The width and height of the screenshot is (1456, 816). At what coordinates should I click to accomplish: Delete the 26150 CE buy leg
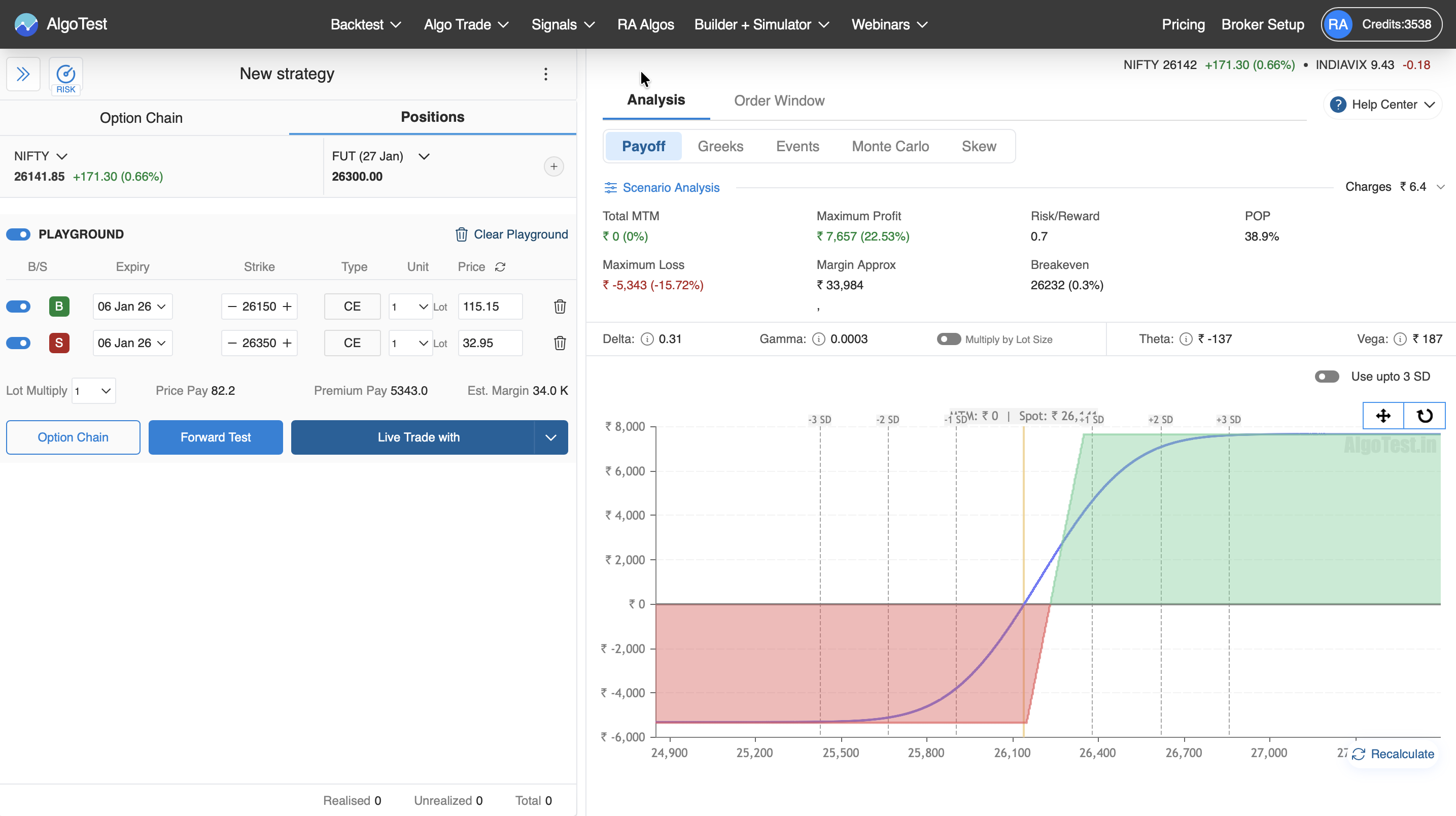pos(560,307)
